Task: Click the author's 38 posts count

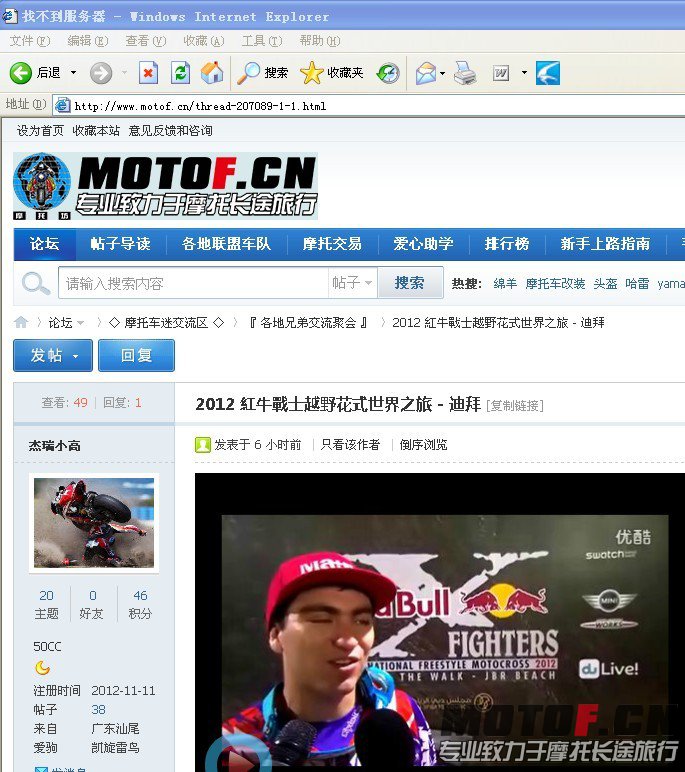Action: 98,709
